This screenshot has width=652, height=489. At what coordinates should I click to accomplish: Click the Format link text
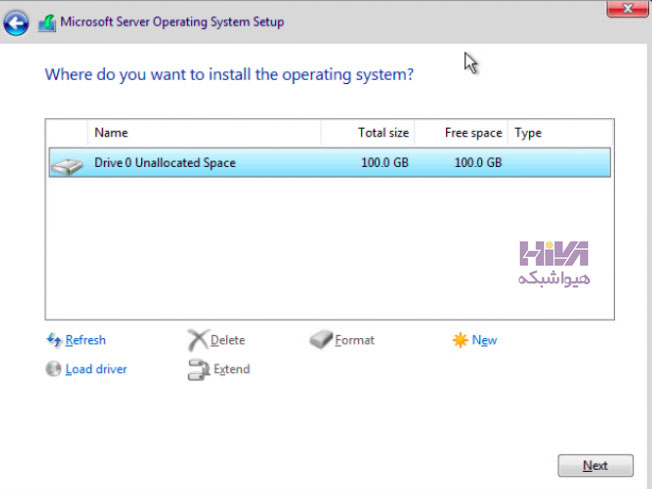pyautogui.click(x=354, y=340)
